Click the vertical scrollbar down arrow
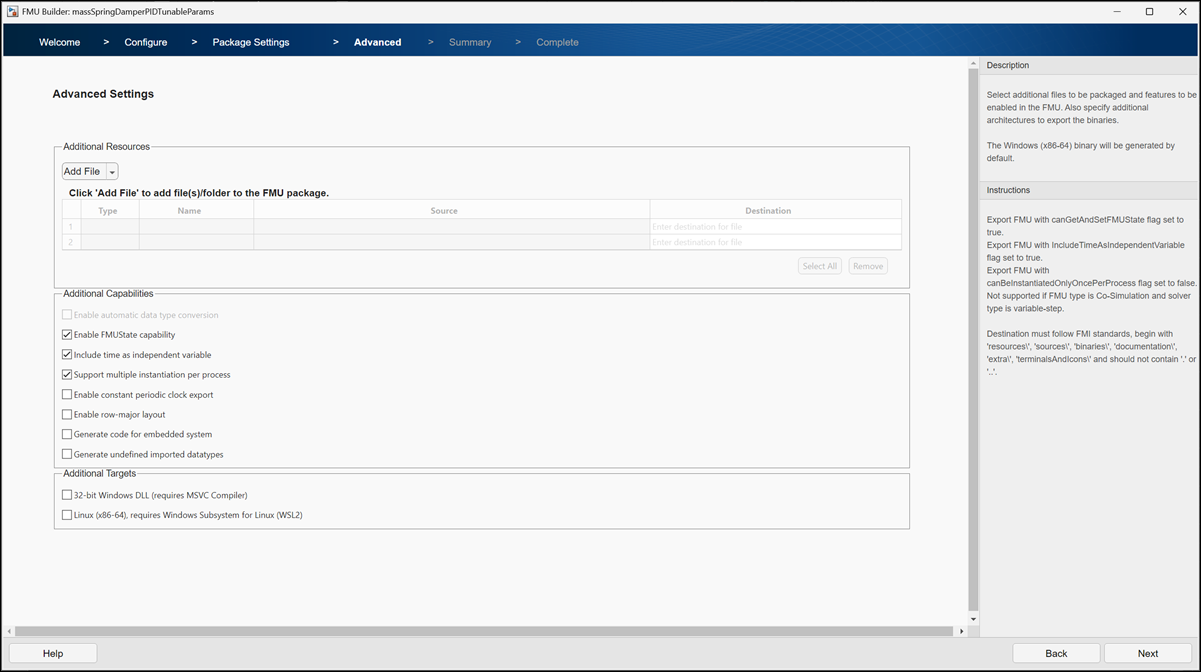1201x672 pixels. click(x=972, y=618)
